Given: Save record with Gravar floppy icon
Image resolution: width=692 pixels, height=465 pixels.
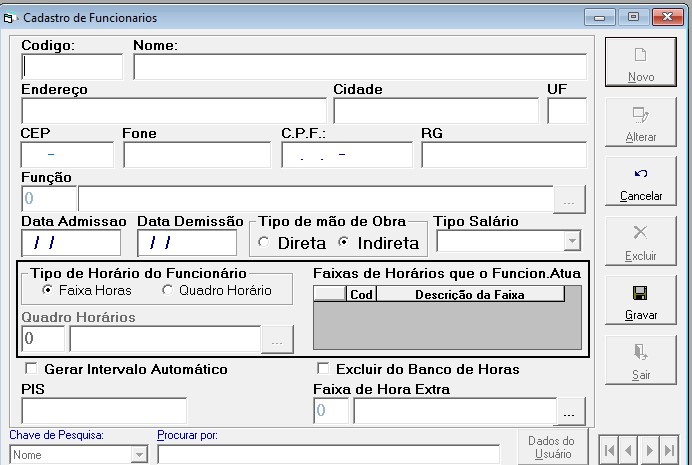Looking at the screenshot, I should point(640,293).
